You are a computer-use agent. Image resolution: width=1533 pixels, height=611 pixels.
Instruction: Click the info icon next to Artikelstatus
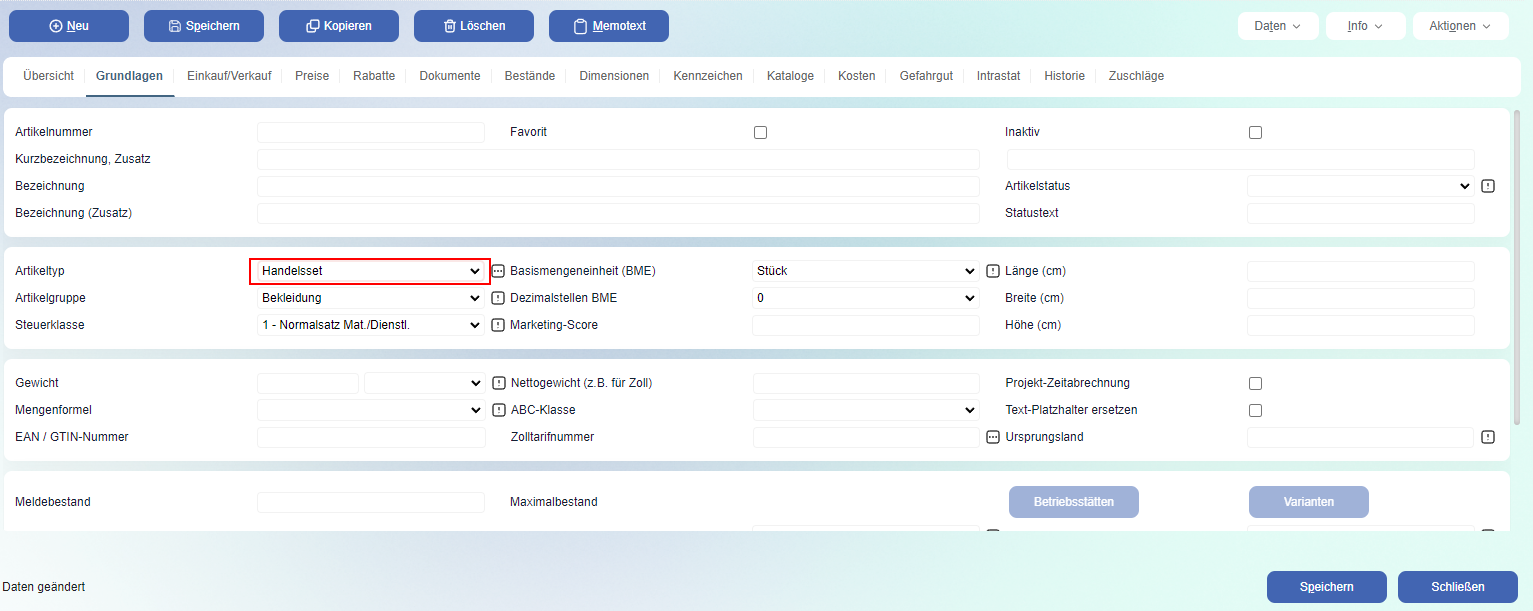[x=1488, y=186]
